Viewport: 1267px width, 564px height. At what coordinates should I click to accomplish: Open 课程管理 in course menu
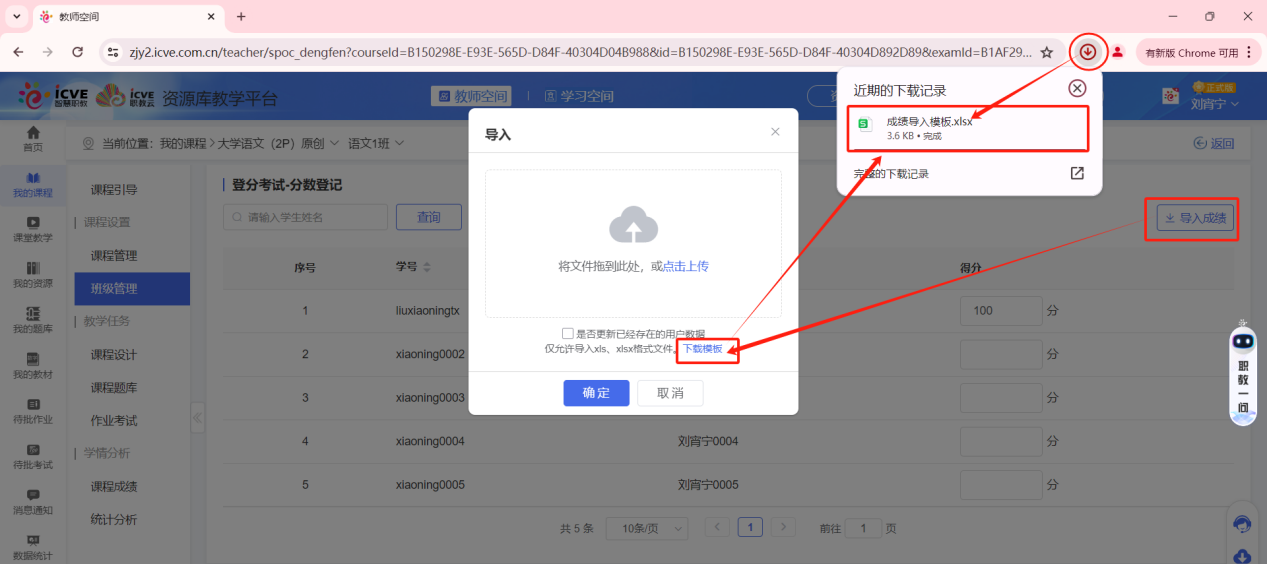[x=114, y=256]
